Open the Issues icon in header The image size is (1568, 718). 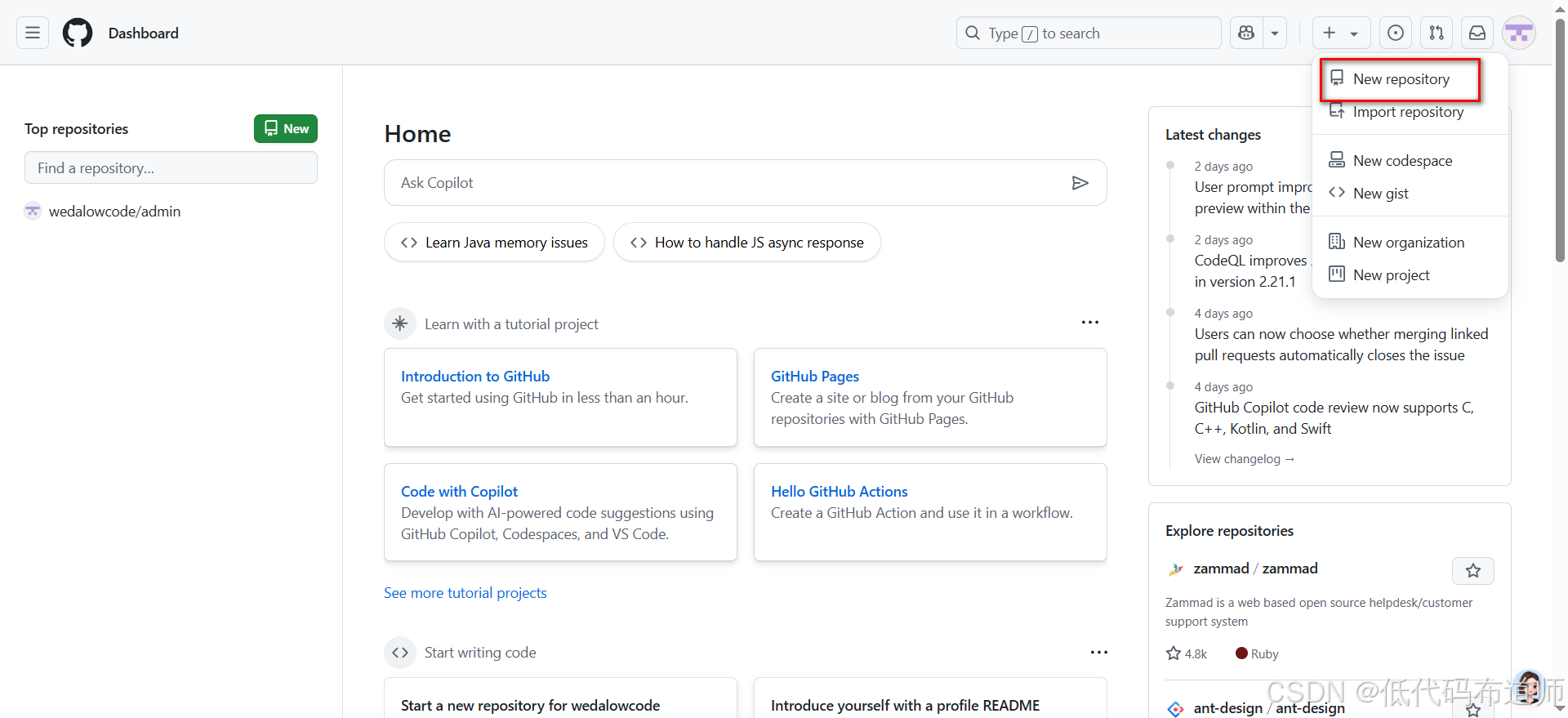[1396, 33]
